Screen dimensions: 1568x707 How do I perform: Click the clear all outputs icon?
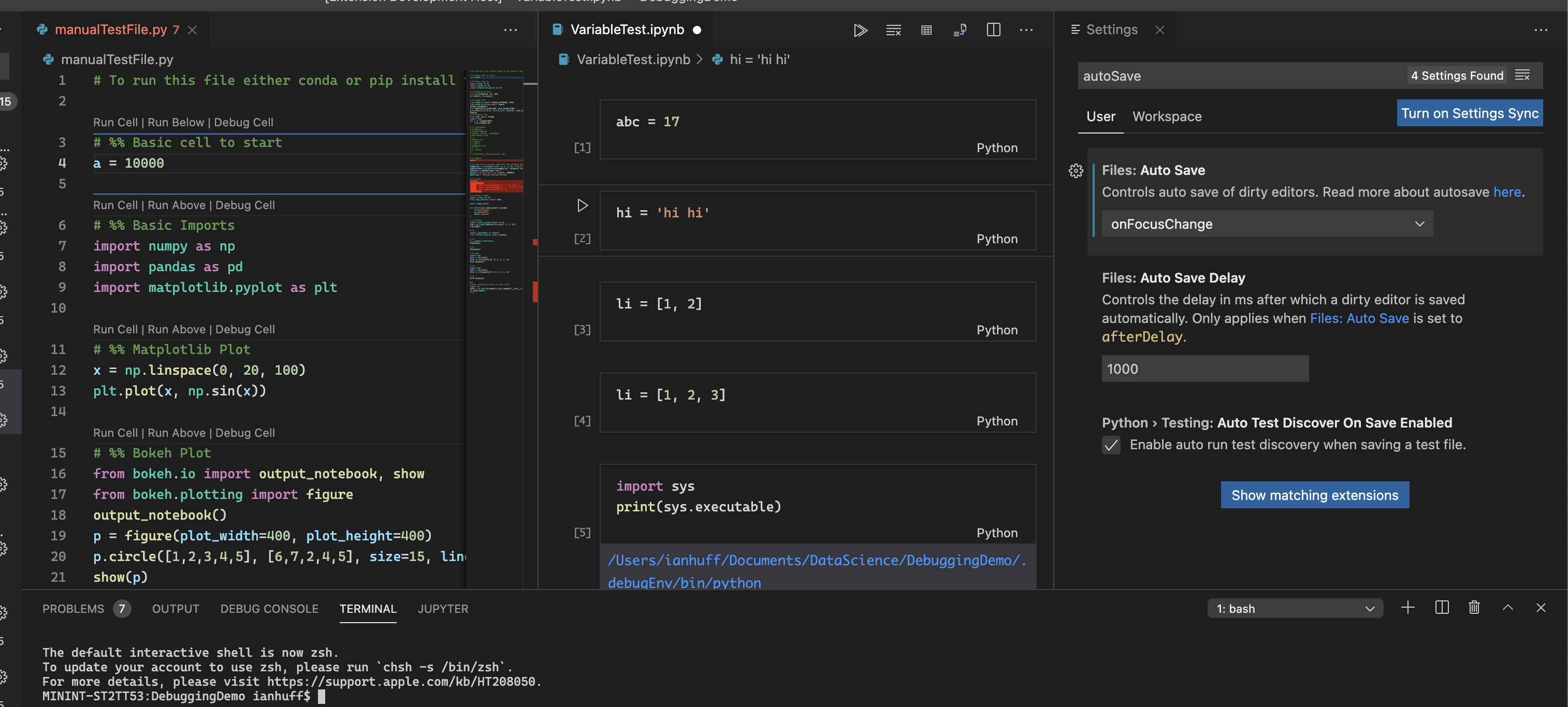[893, 30]
